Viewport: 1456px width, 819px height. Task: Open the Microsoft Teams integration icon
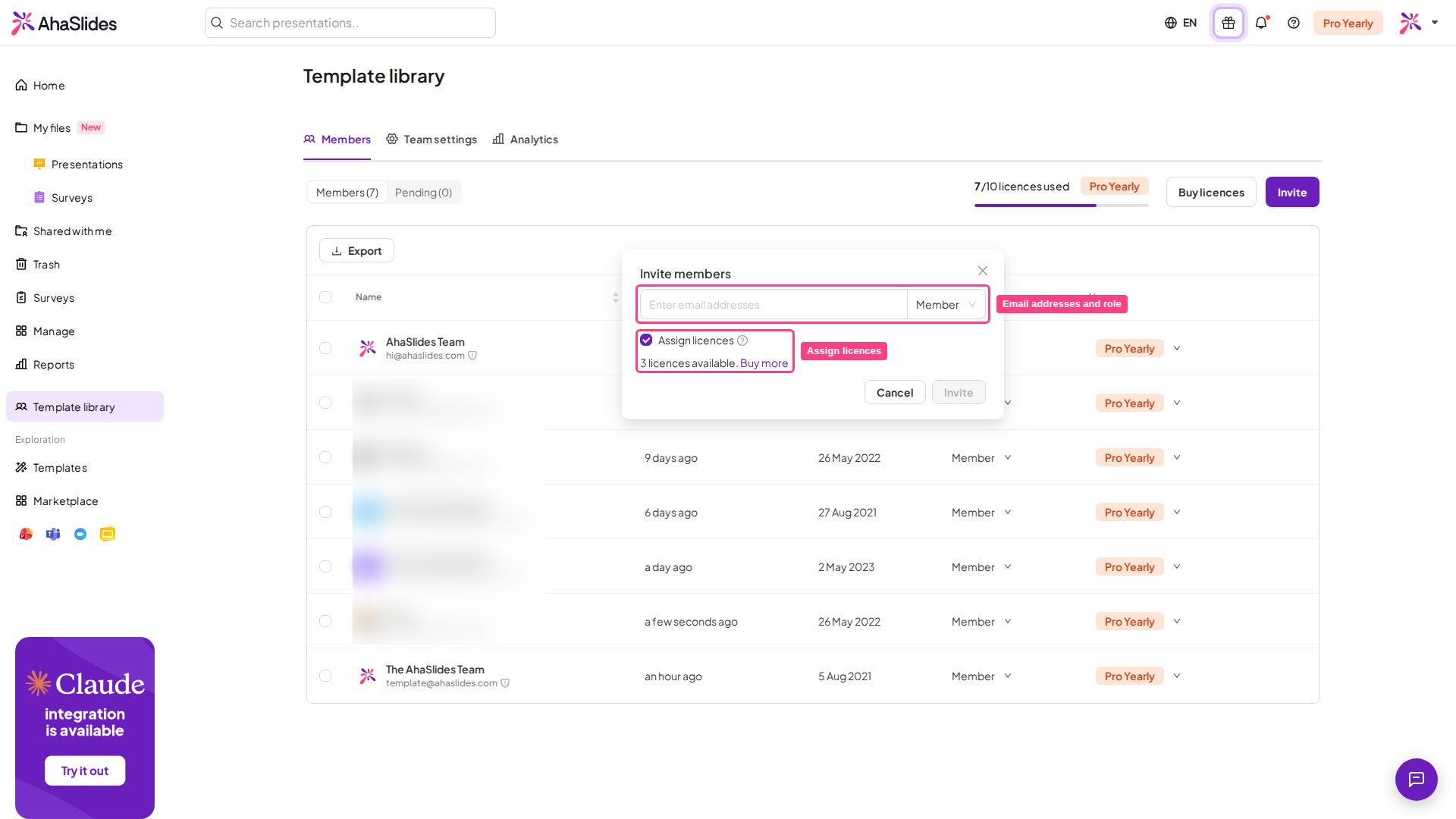(53, 534)
